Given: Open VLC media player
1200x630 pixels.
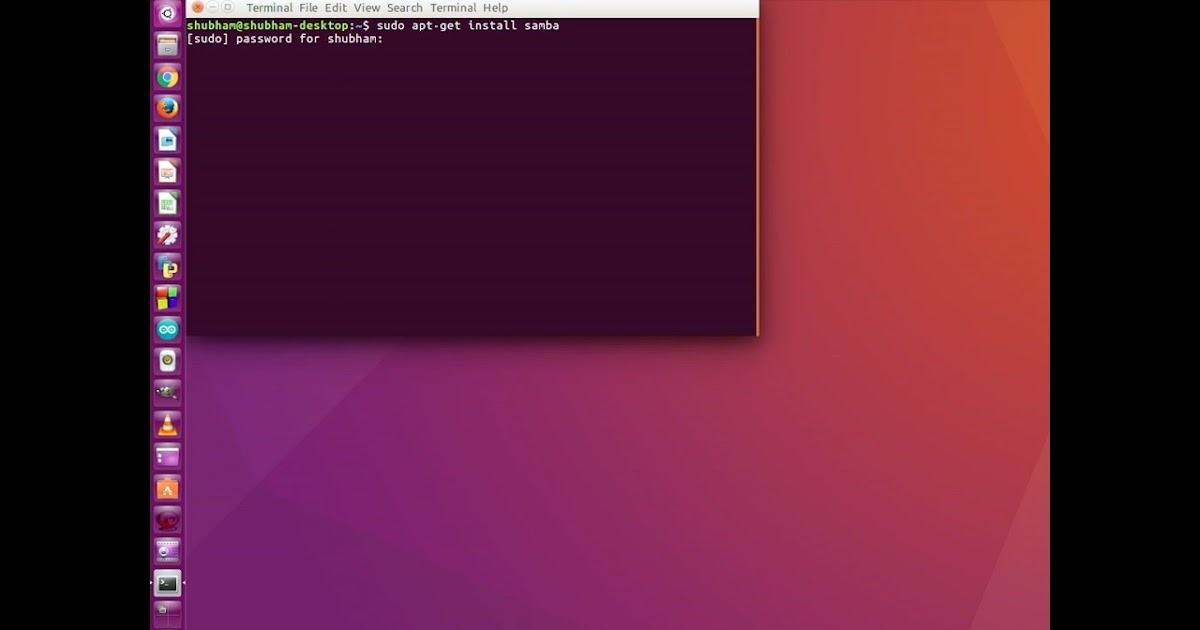Looking at the screenshot, I should click(x=167, y=424).
